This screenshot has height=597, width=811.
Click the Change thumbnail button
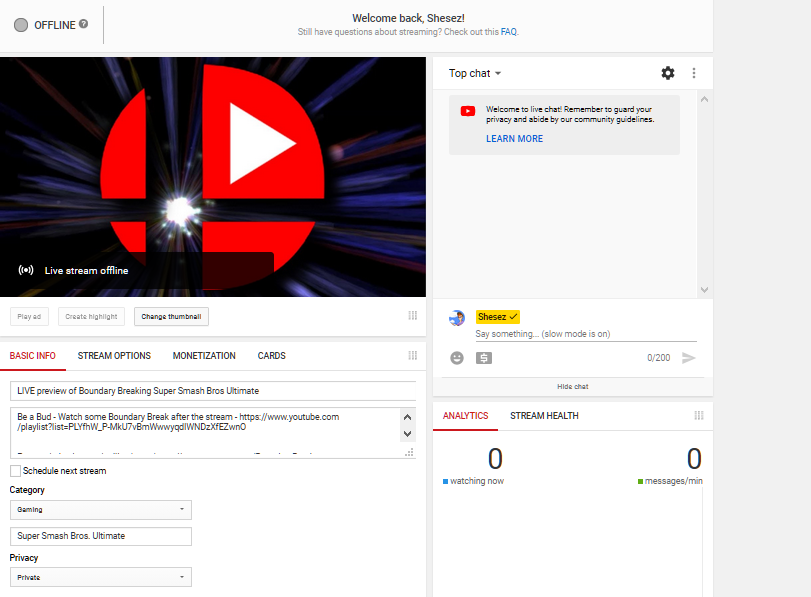(171, 317)
